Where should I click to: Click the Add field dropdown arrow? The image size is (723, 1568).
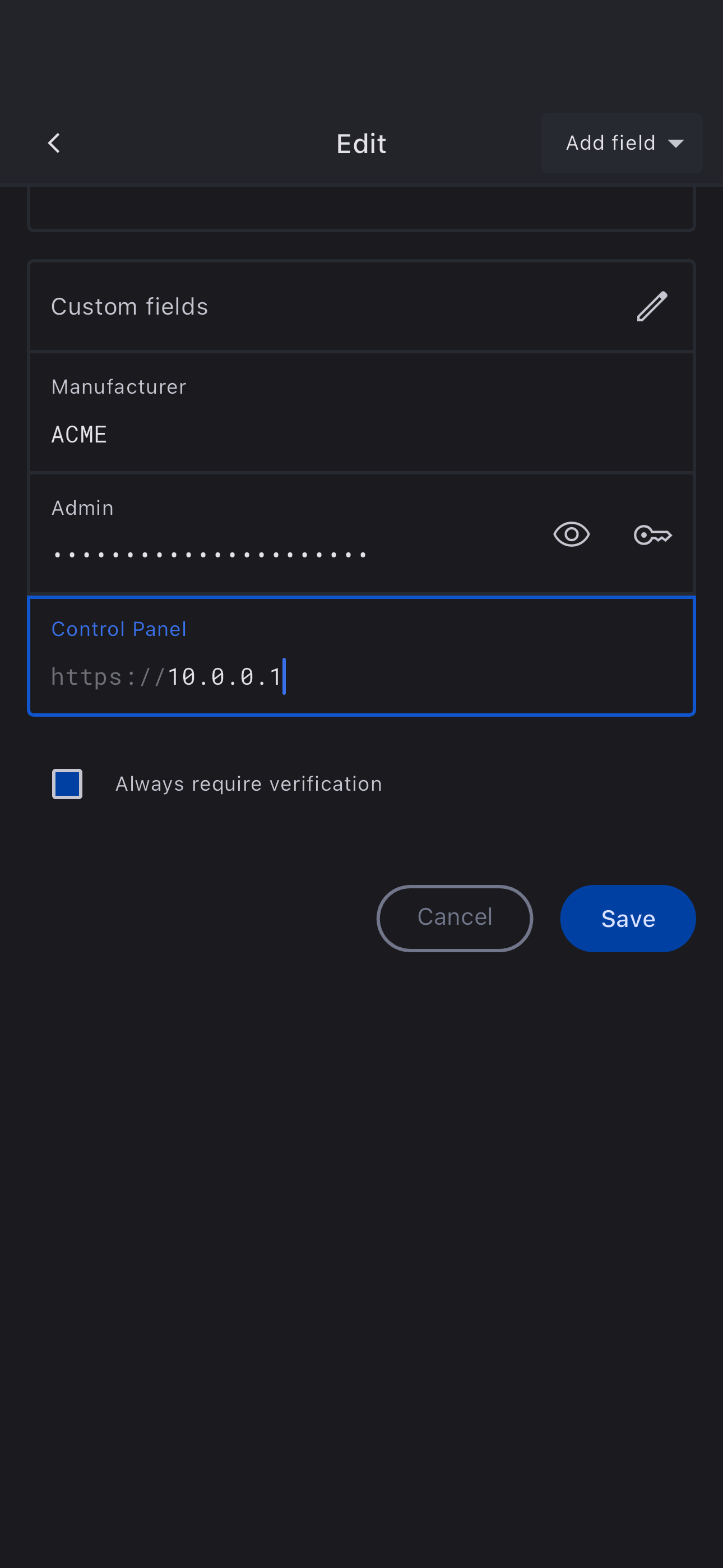(x=675, y=144)
